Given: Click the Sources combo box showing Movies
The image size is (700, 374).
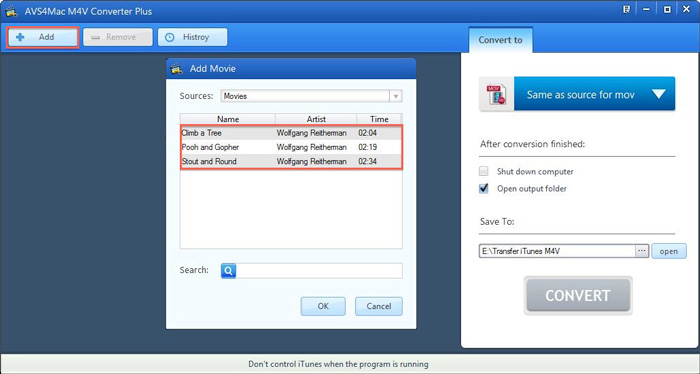Looking at the screenshot, I should pyautogui.click(x=311, y=96).
